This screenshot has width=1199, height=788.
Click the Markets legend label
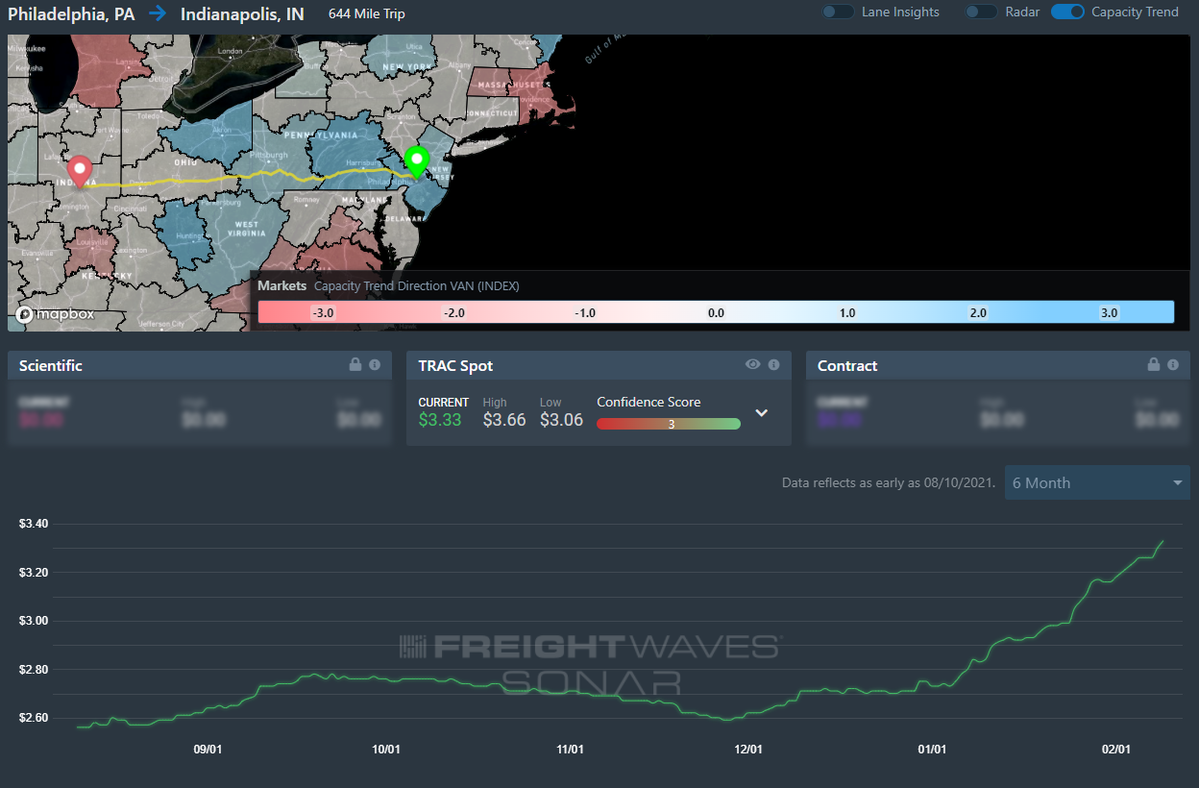[x=282, y=286]
